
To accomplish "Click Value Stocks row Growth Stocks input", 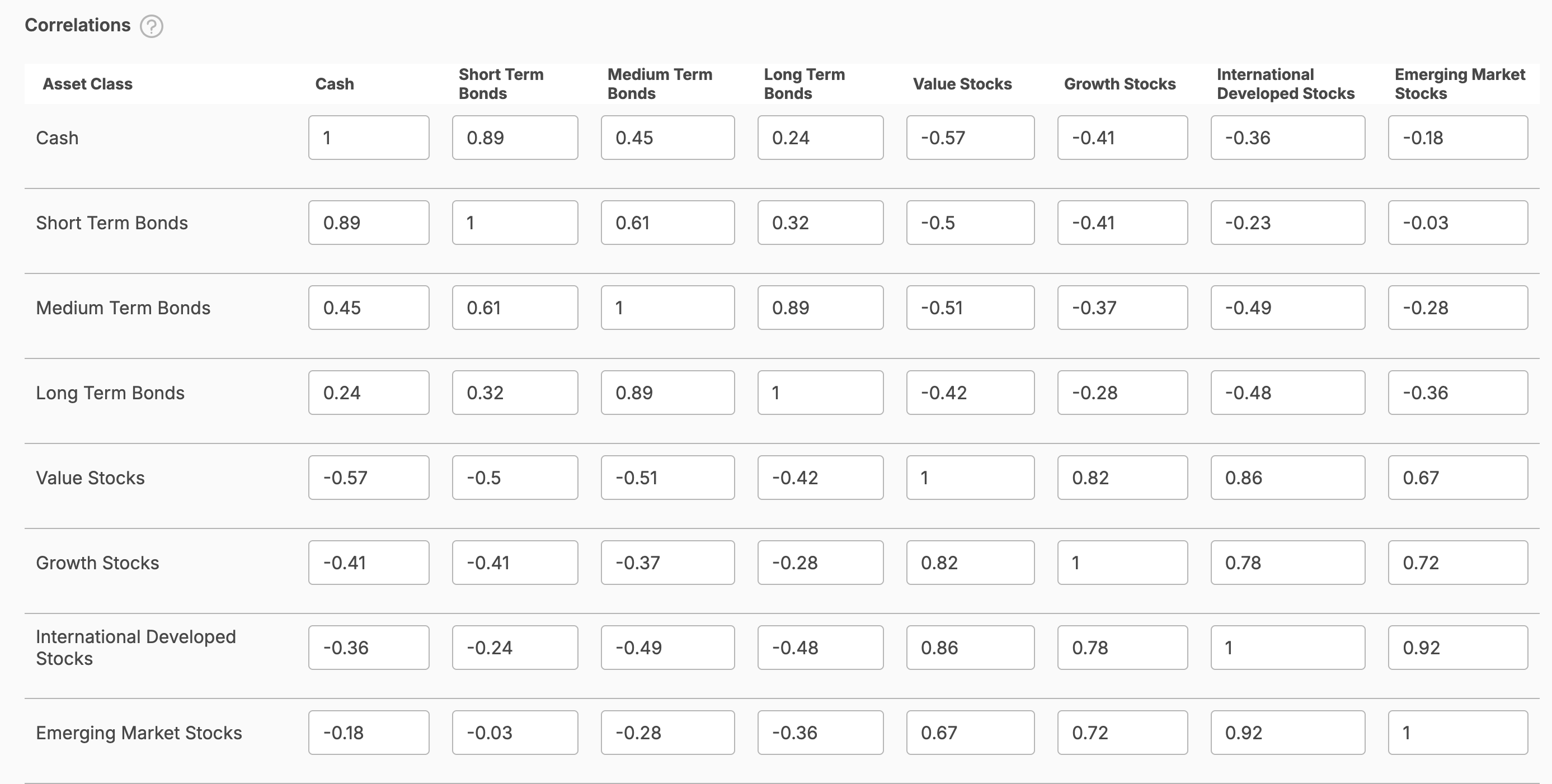I will coord(1122,478).
